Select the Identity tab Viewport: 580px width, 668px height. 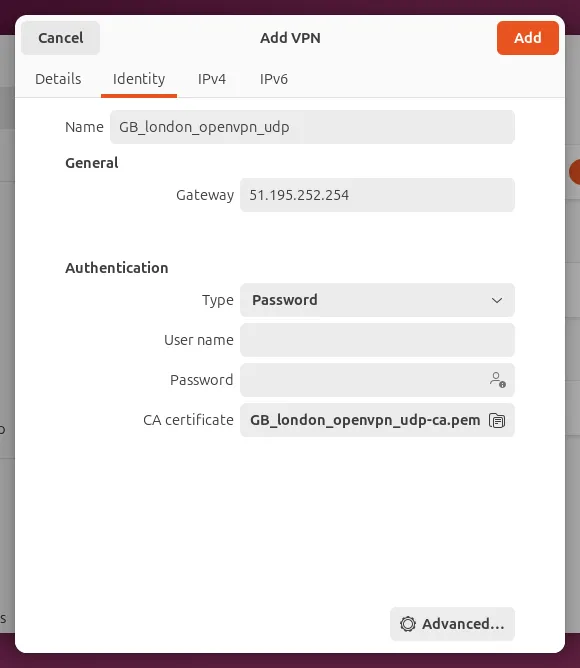[x=139, y=79]
